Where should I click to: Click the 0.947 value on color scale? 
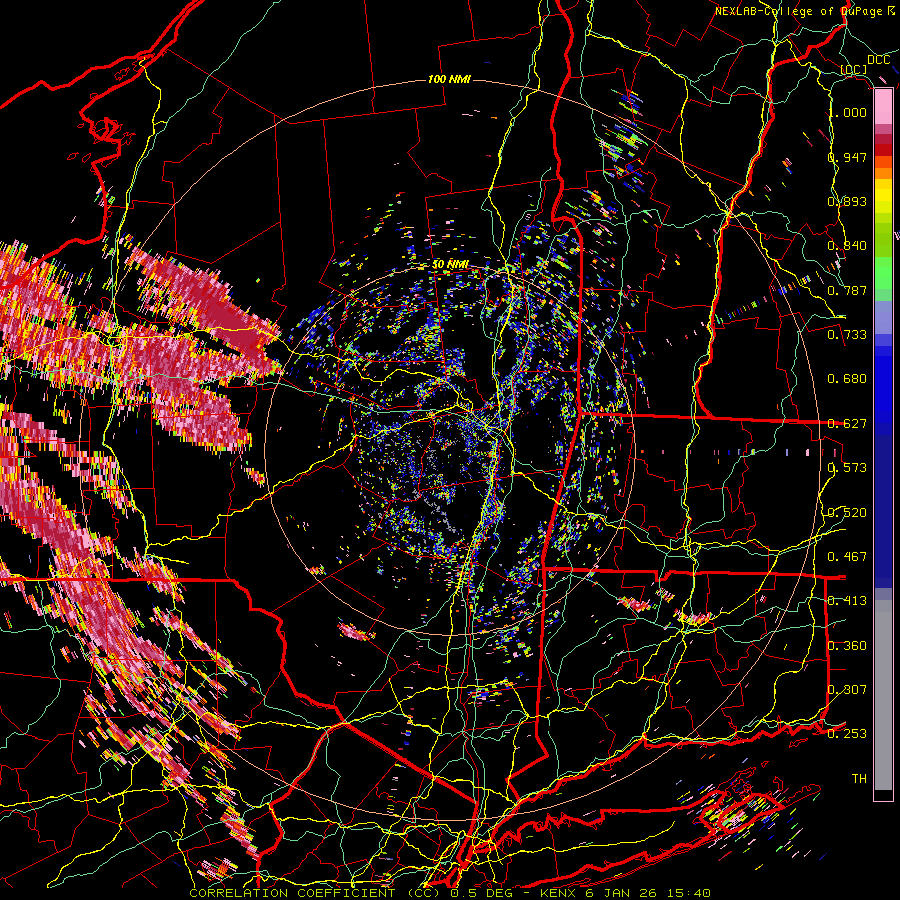pos(847,157)
